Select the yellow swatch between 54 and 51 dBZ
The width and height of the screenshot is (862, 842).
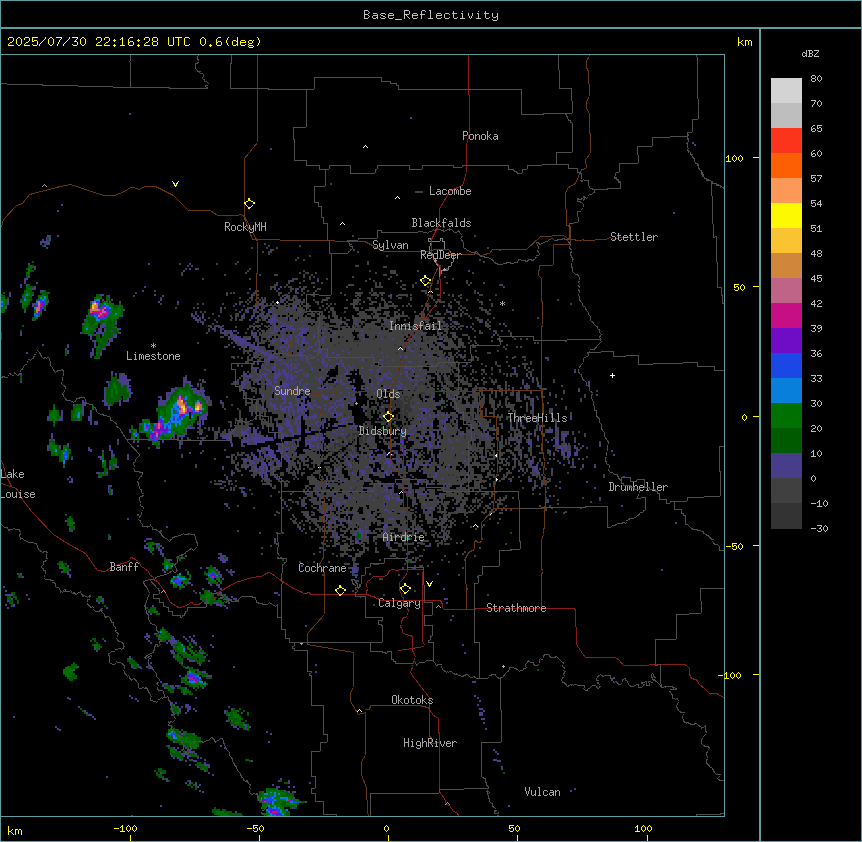tap(786, 216)
